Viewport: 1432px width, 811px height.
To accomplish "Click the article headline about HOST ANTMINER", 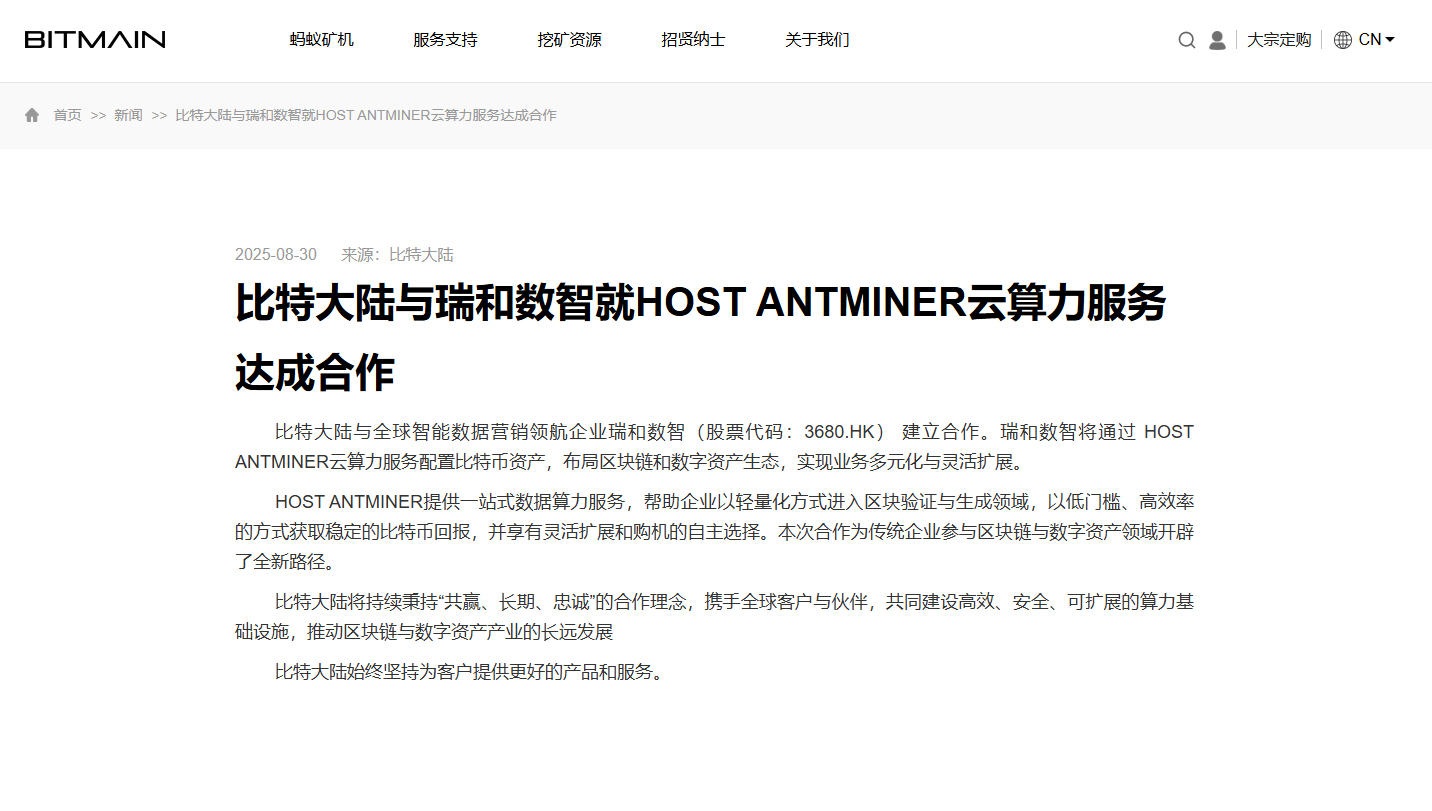I will click(x=700, y=303).
